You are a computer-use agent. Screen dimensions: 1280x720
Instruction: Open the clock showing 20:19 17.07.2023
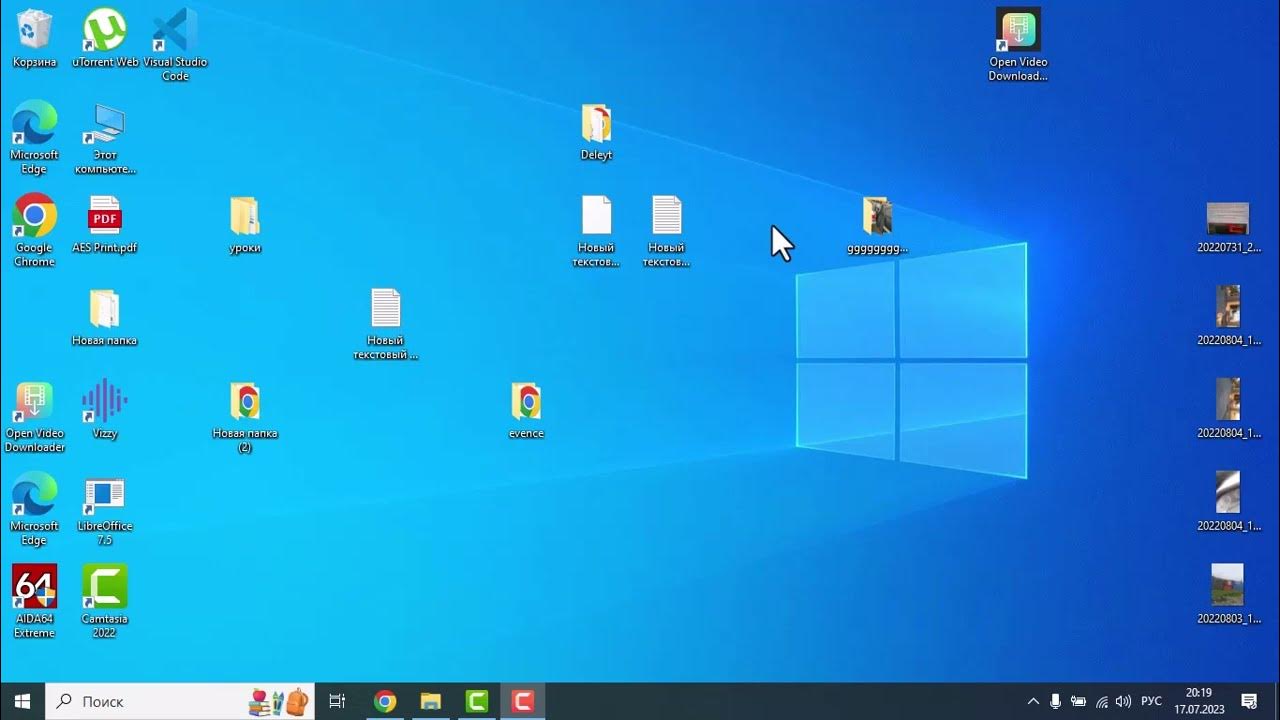[x=1198, y=701]
